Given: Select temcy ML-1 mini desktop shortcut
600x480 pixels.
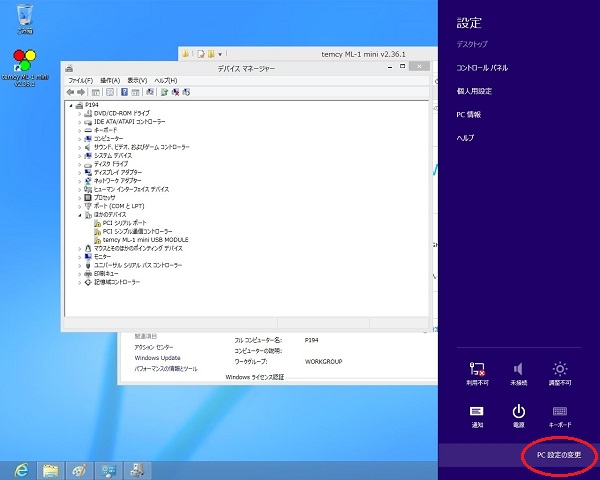Looking at the screenshot, I should [25, 68].
